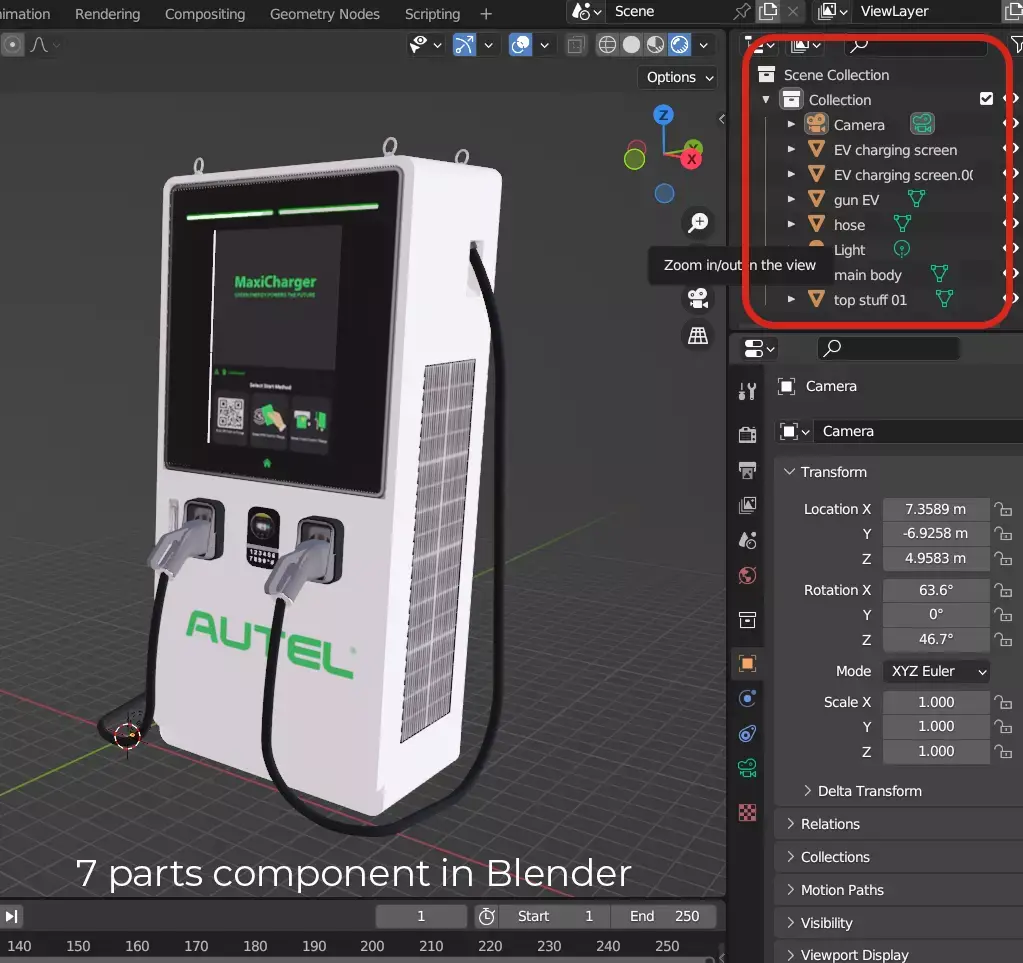Open the overlays dropdown arrow
The width and height of the screenshot is (1023, 963).
tap(544, 45)
